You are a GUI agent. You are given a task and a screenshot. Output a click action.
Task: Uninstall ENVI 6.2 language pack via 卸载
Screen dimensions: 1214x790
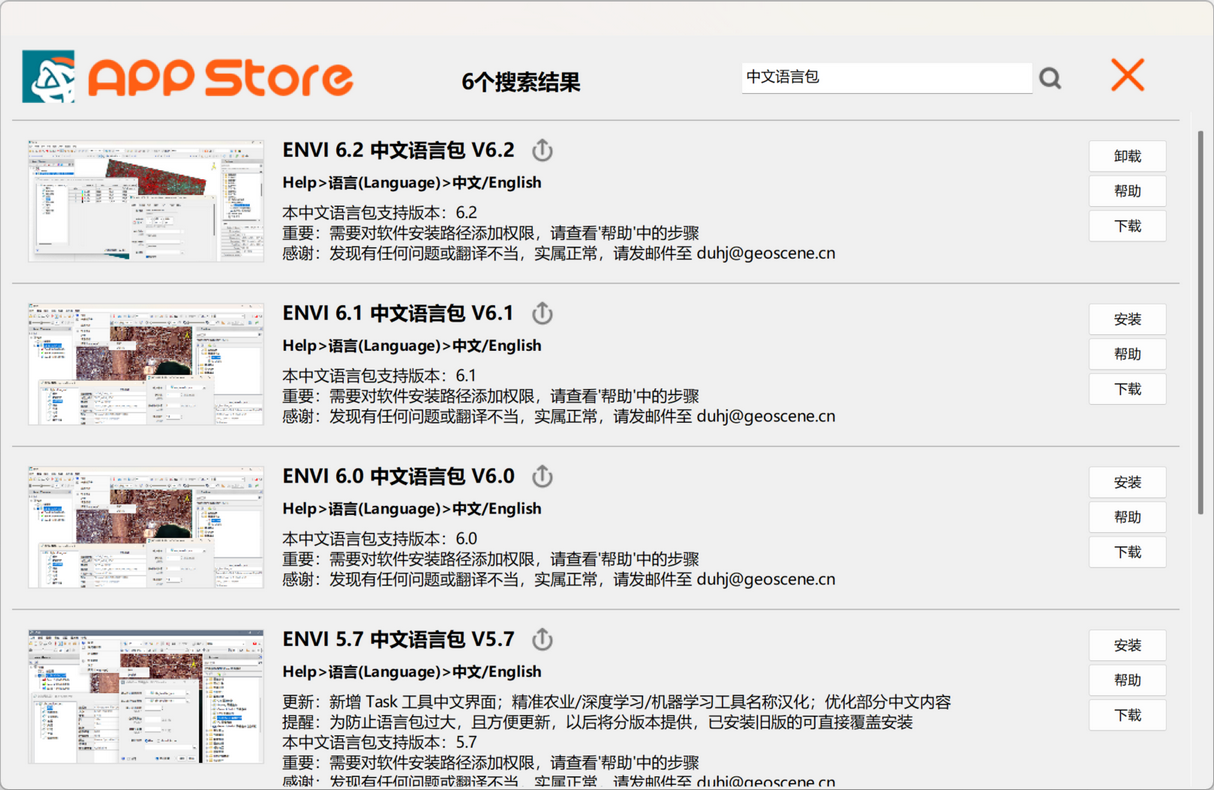click(x=1127, y=156)
